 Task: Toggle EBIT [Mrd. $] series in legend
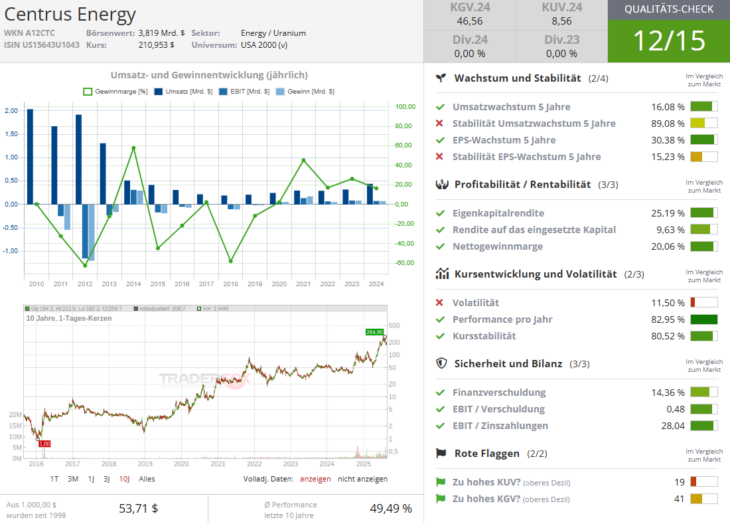pyautogui.click(x=244, y=92)
